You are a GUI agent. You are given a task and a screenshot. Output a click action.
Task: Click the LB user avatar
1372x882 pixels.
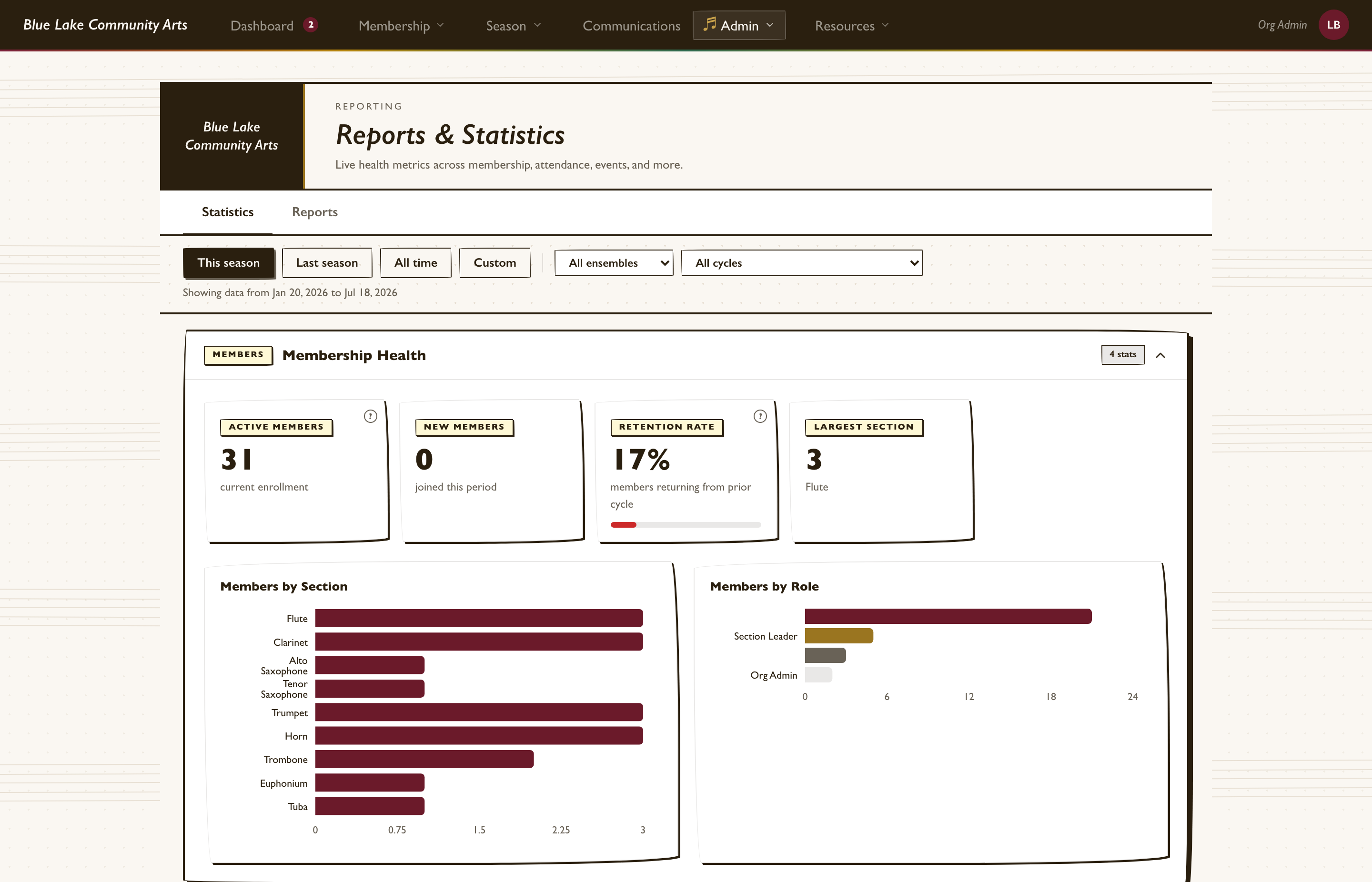click(x=1333, y=25)
